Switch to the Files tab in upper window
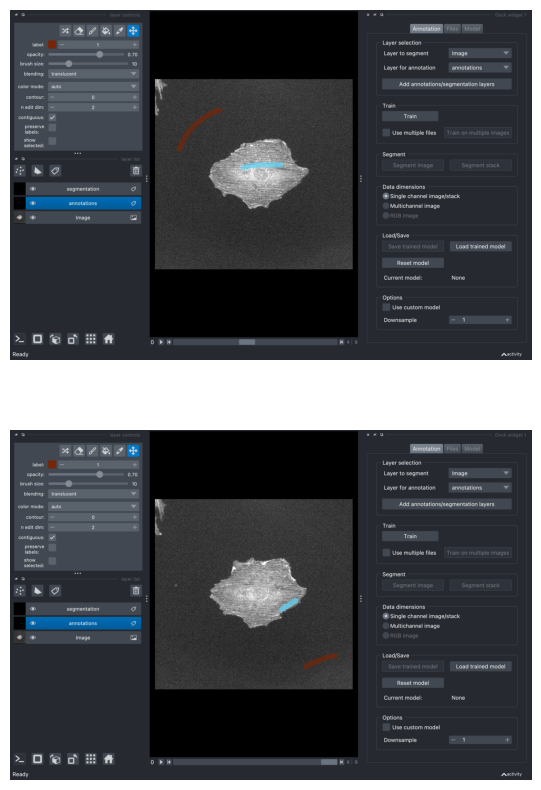This screenshot has width=541, height=790. (452, 29)
